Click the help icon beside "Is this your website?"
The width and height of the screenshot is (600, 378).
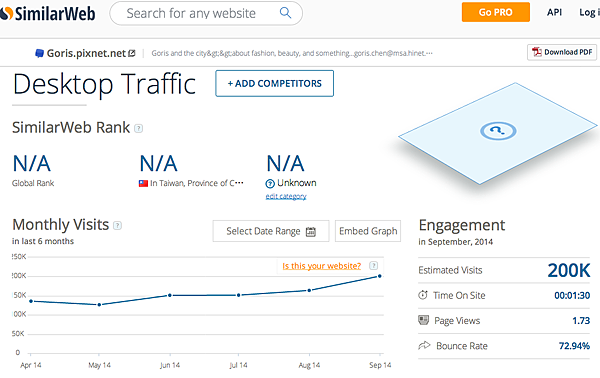[x=373, y=266]
